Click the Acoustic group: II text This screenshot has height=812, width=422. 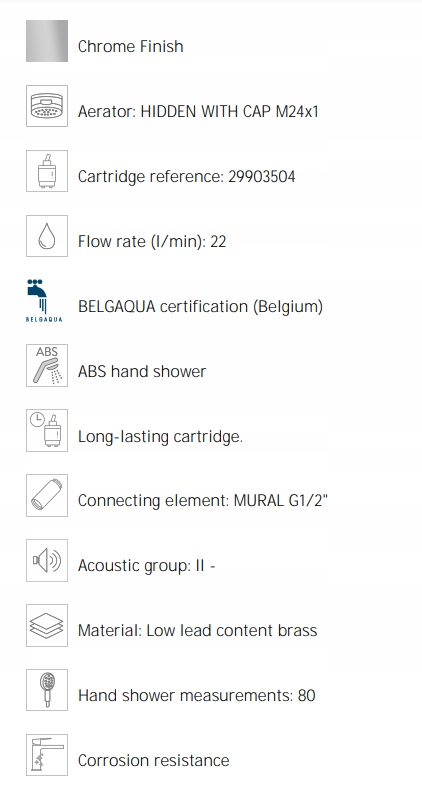pyautogui.click(x=147, y=566)
